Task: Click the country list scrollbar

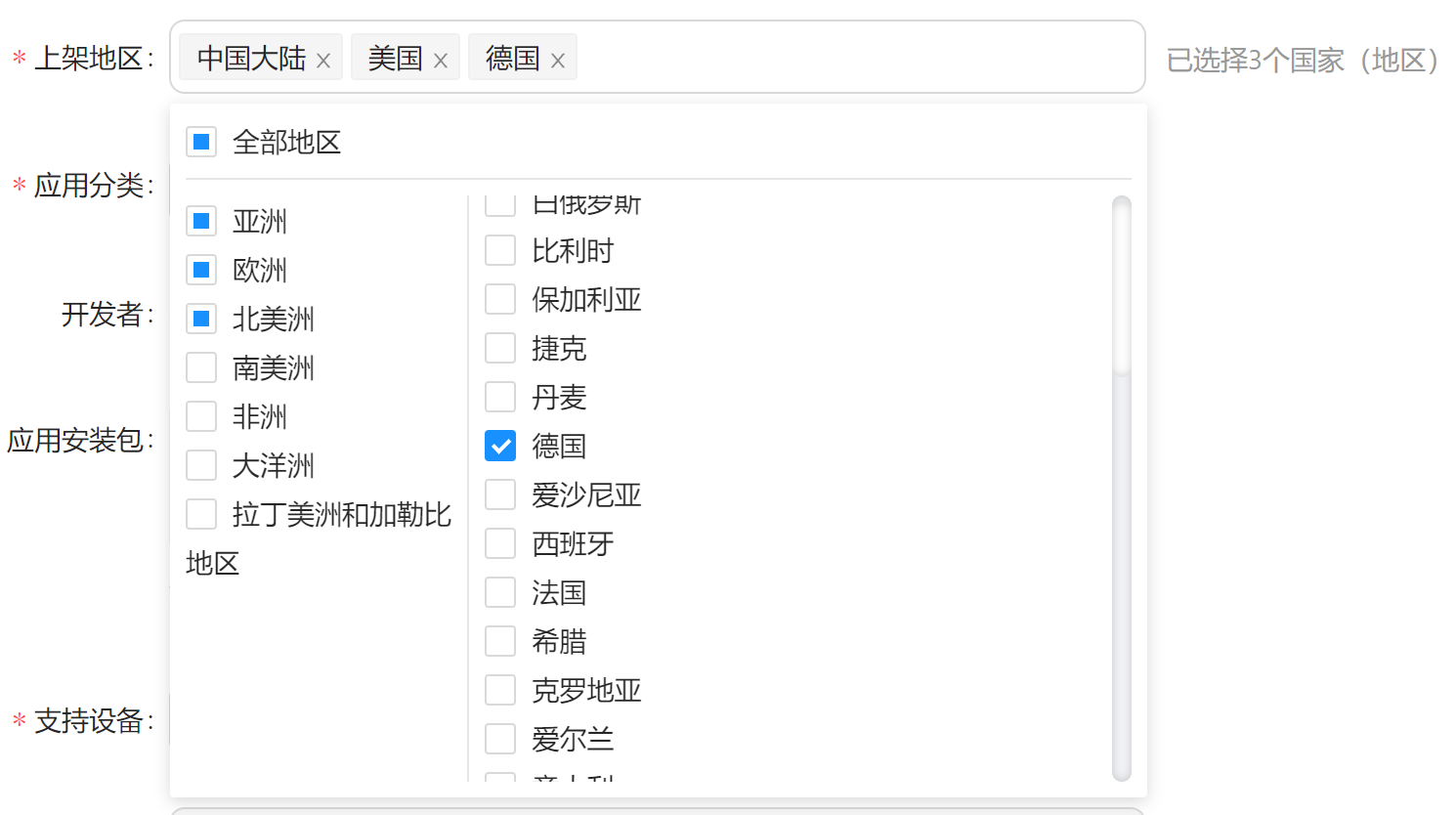Action: coord(1122,285)
